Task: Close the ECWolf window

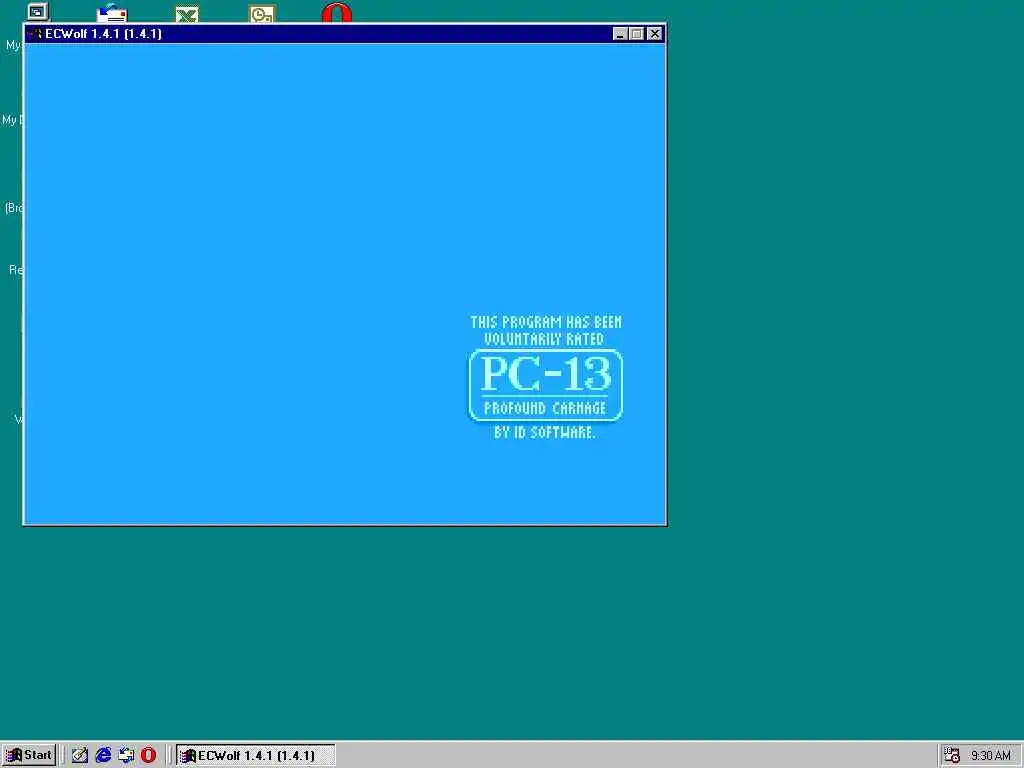Action: click(x=654, y=34)
